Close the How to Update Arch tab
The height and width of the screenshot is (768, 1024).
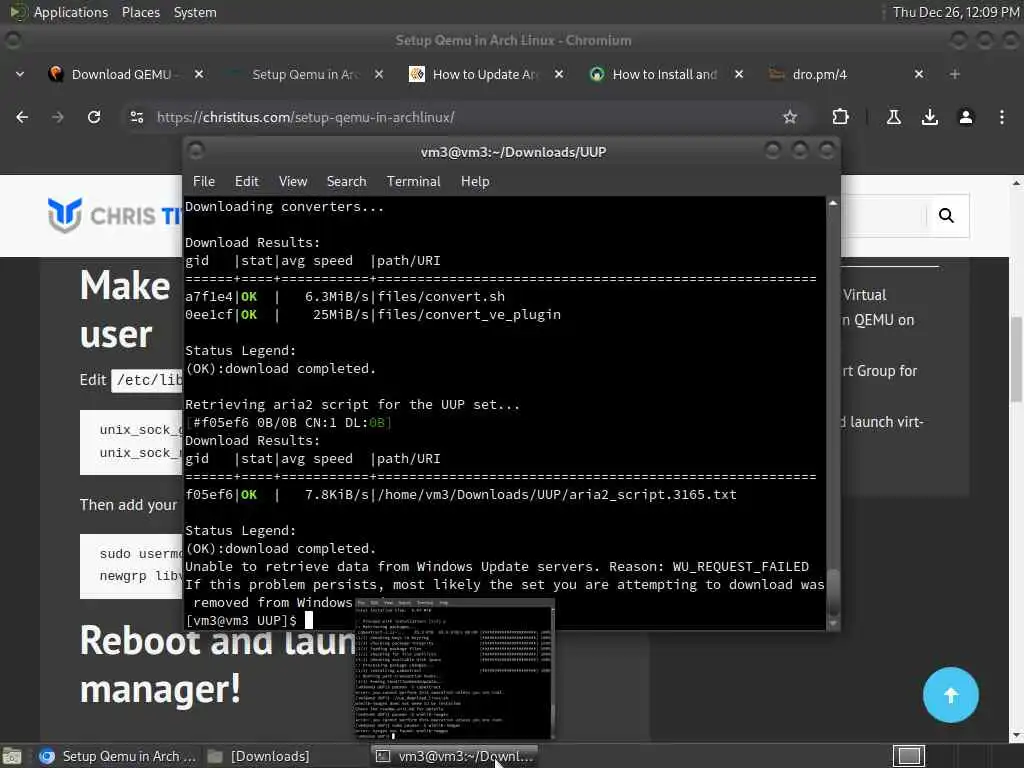click(558, 74)
